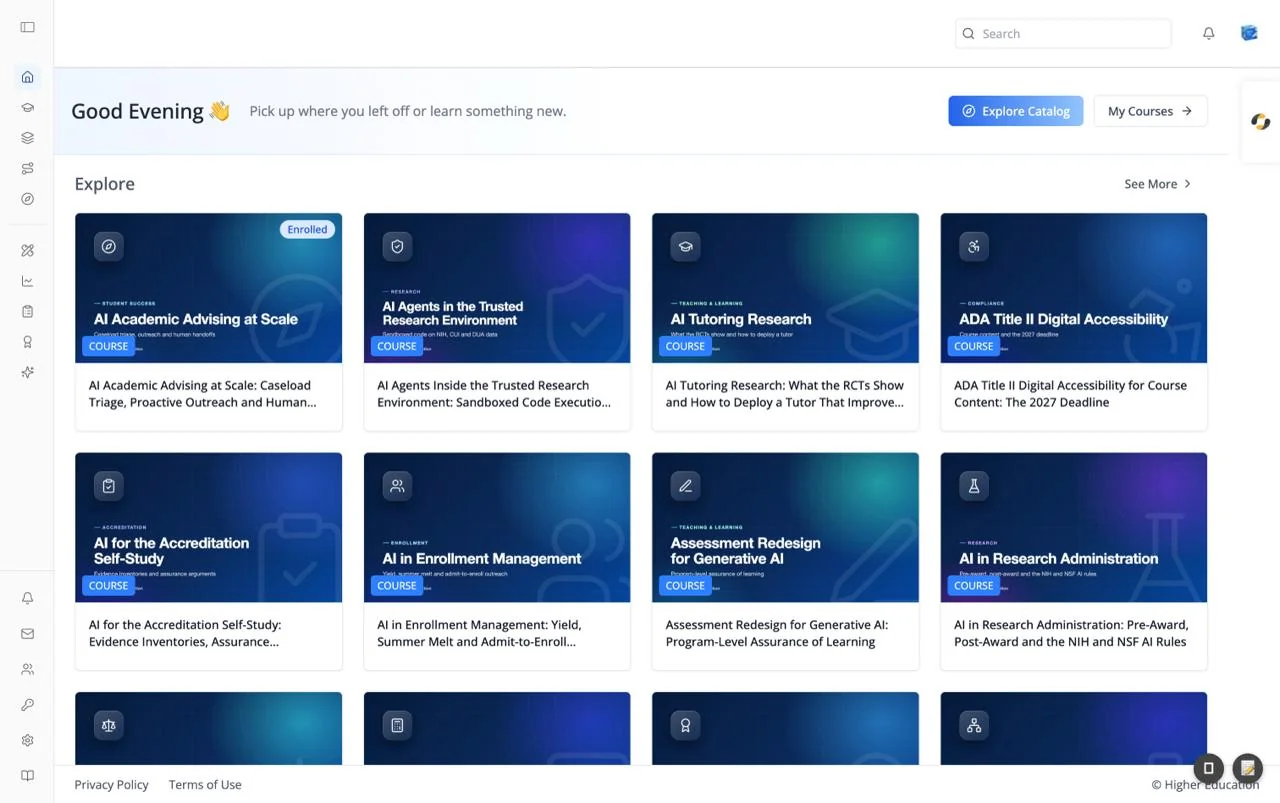The height and width of the screenshot is (803, 1280).
Task: Open ADA Title II Digital Accessibility thumbnail
Action: tap(1073, 288)
